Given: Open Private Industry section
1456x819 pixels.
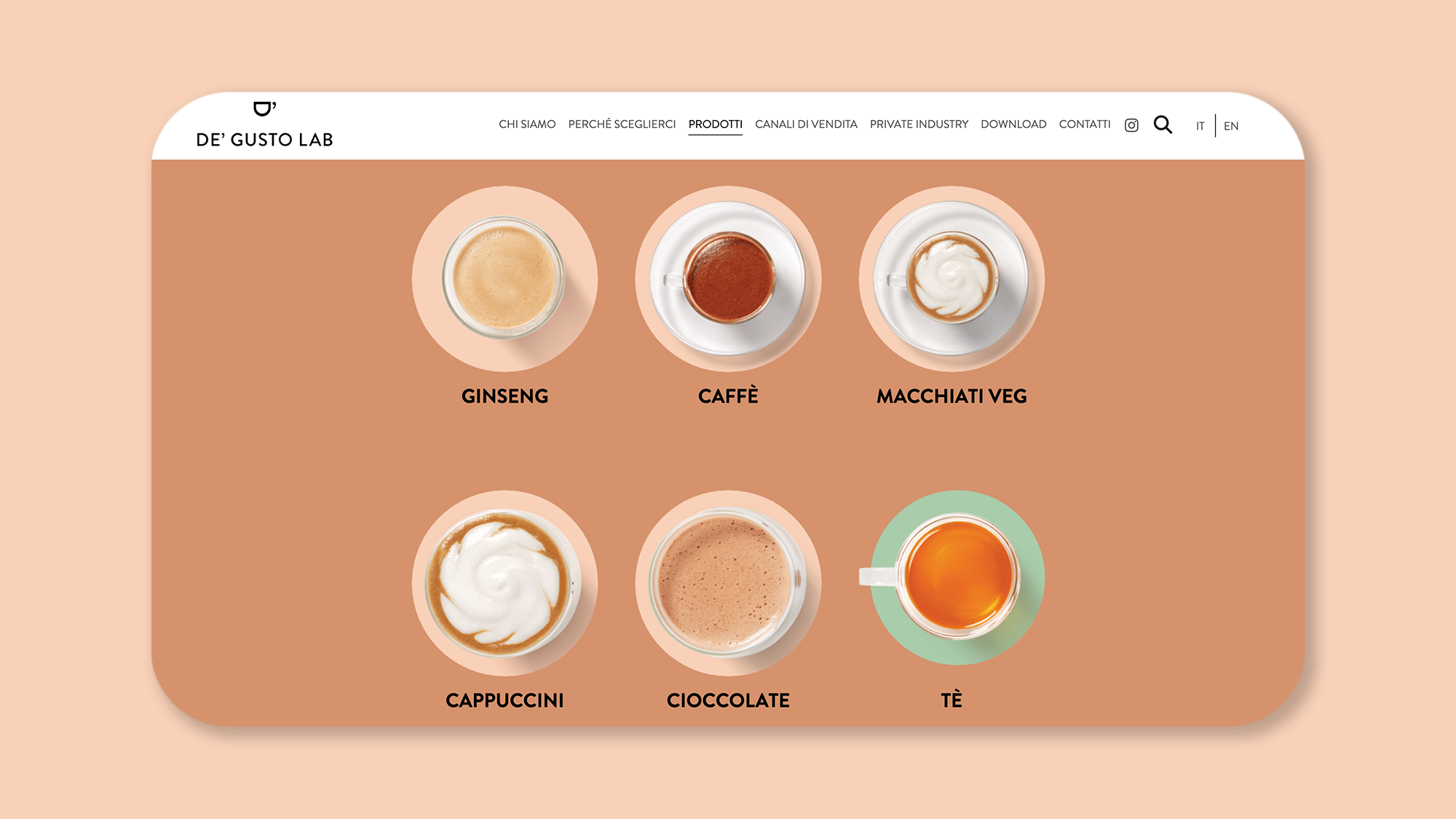Looking at the screenshot, I should tap(919, 124).
